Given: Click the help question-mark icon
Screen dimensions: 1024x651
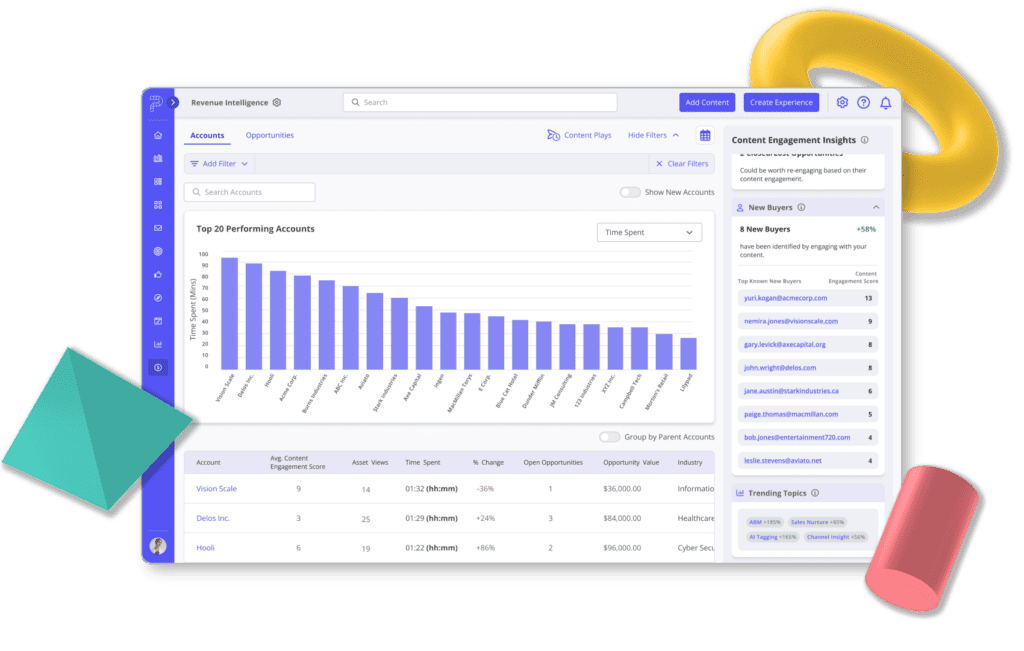Looking at the screenshot, I should [x=863, y=102].
